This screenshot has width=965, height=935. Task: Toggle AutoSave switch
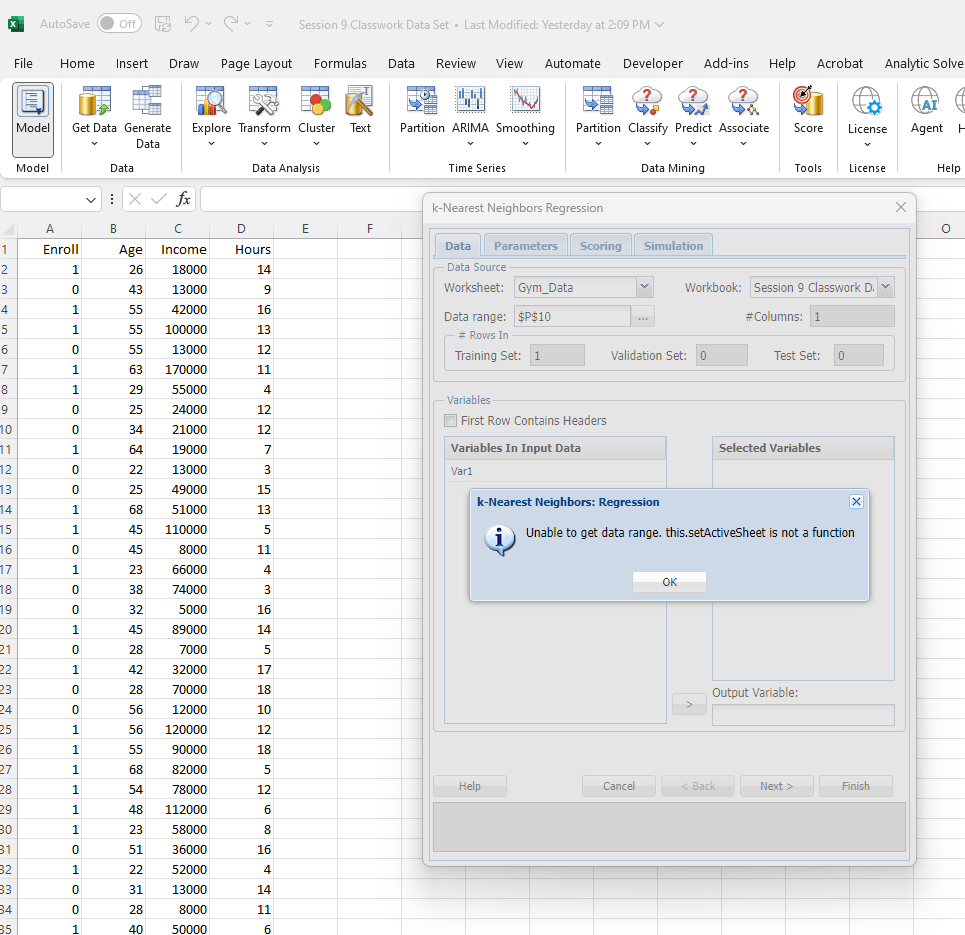coord(119,24)
